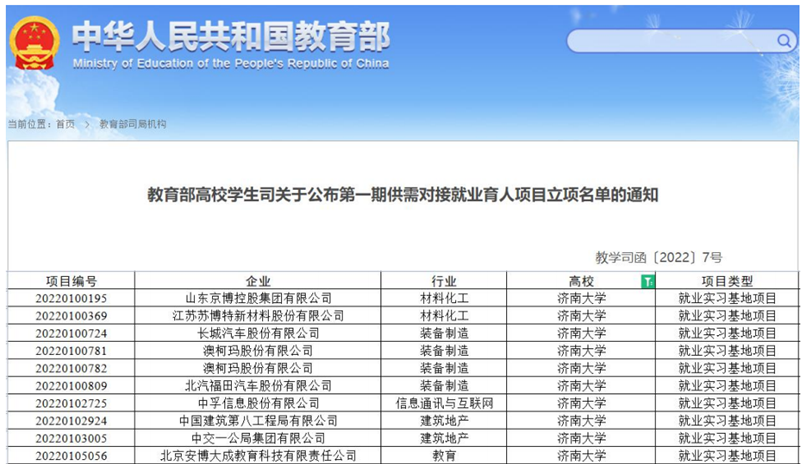This screenshot has height=464, width=806.
Task: Select the 行业 column header
Action: 444,282
